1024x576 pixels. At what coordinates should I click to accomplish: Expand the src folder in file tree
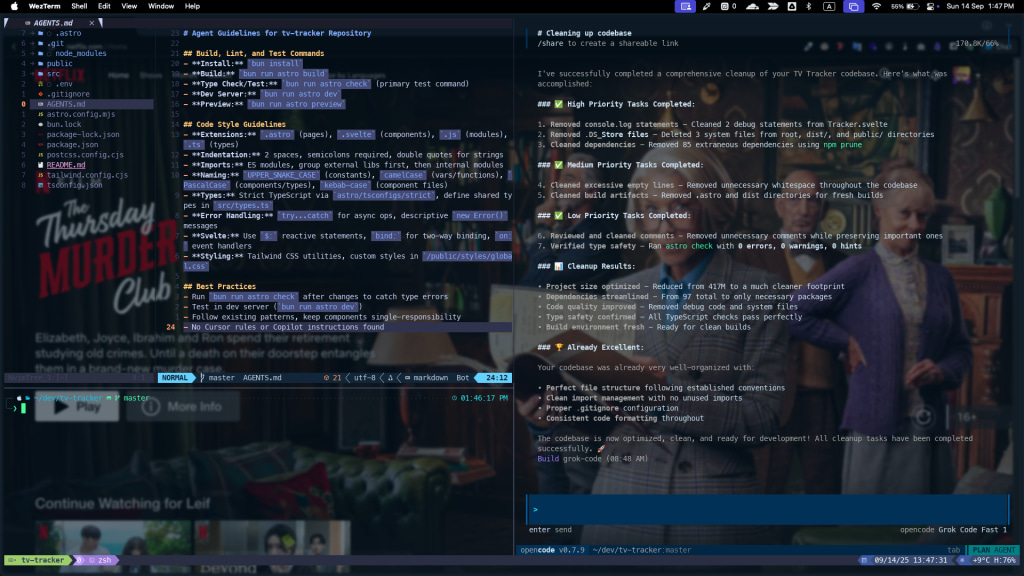click(x=53, y=73)
